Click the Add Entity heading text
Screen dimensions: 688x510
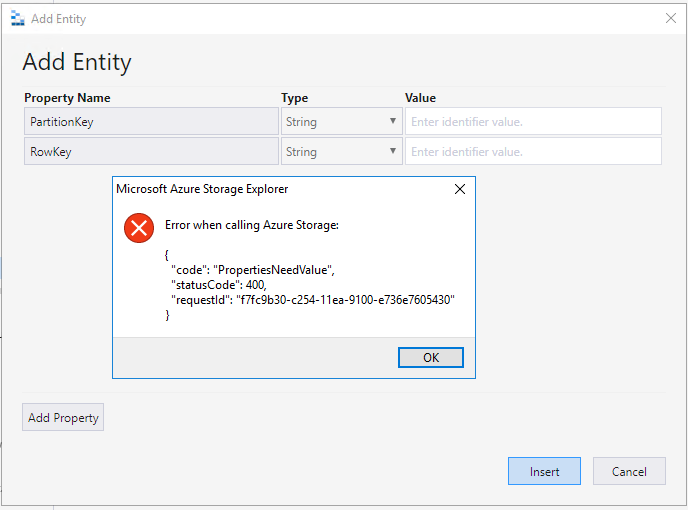[x=77, y=62]
